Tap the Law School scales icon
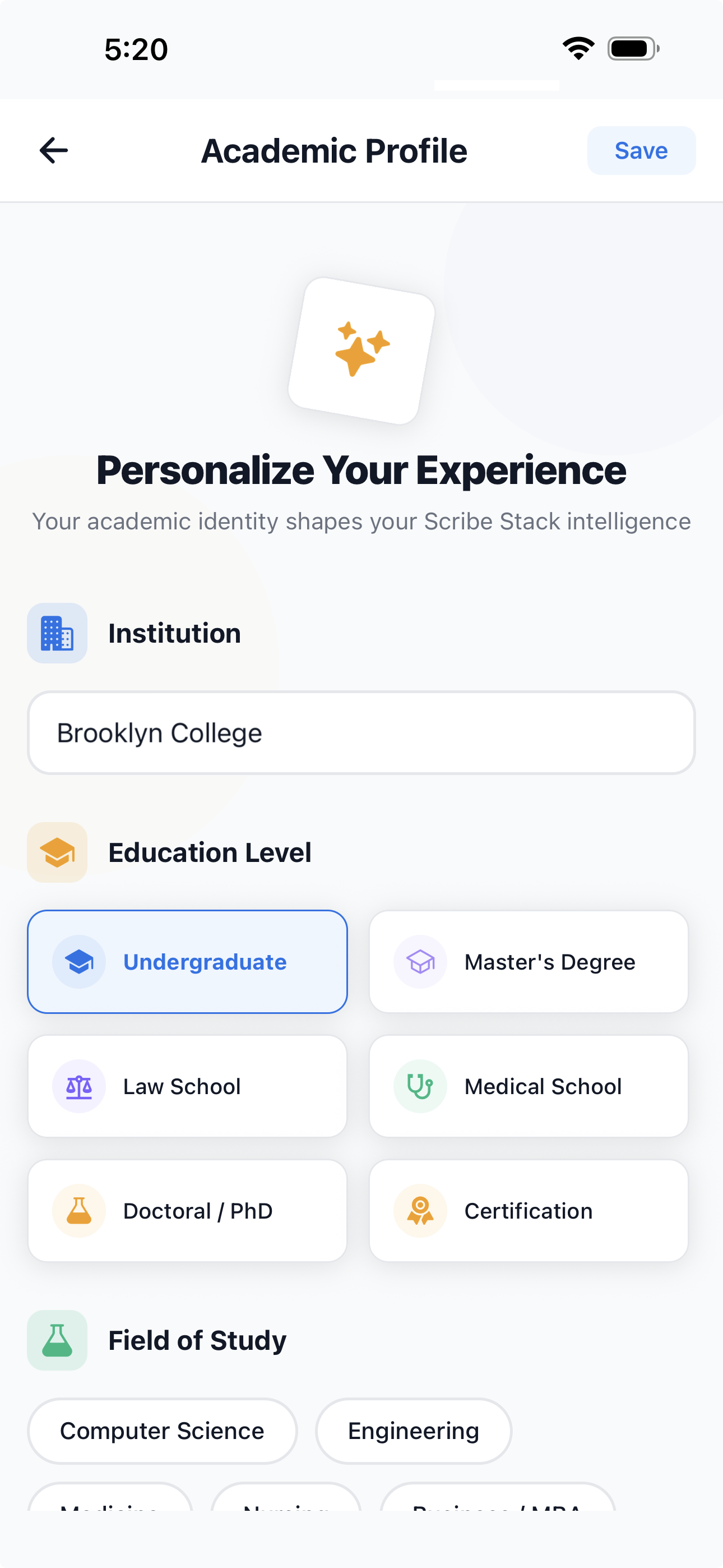Screen dimensions: 723x1568 tap(79, 1086)
